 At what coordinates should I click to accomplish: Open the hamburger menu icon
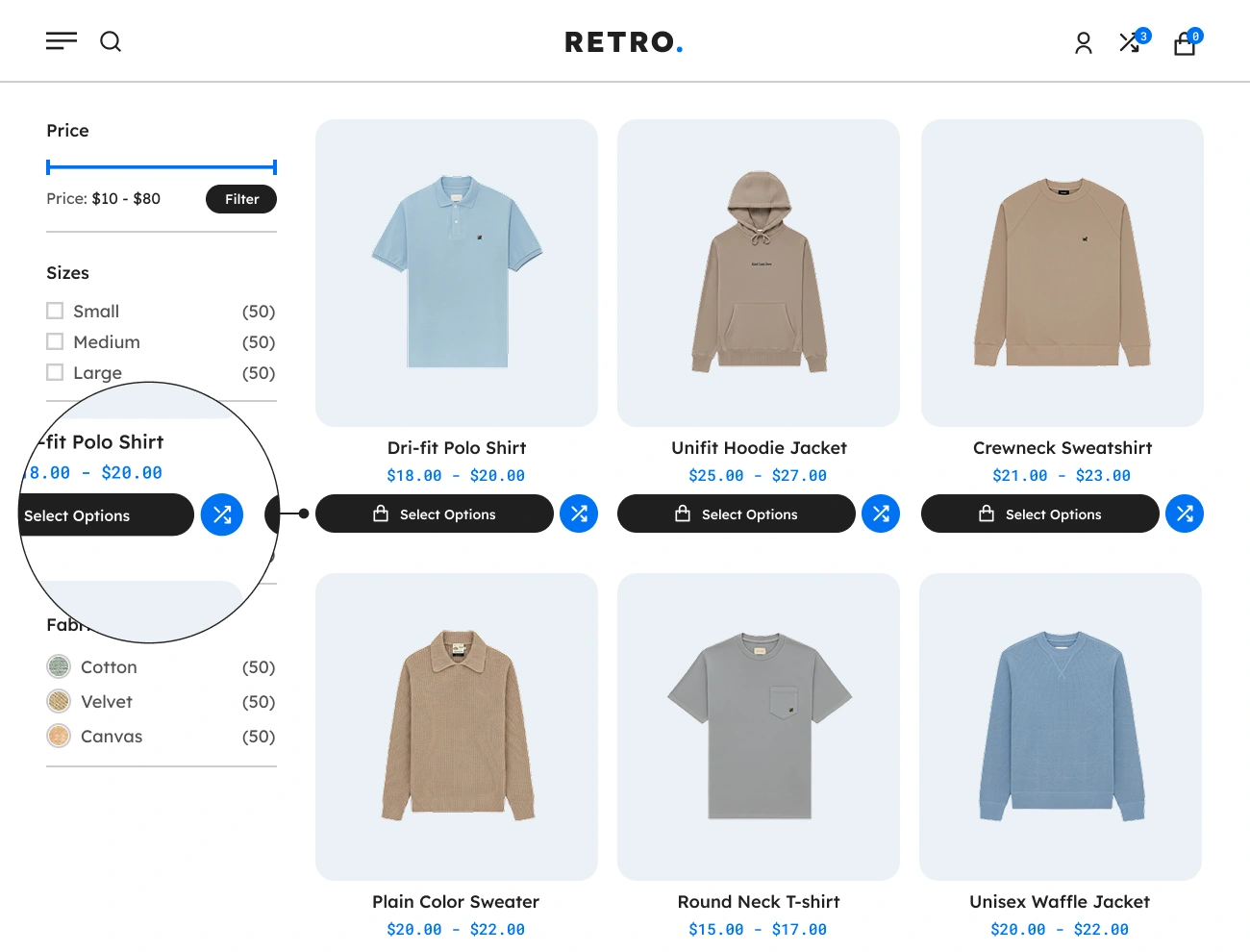click(62, 41)
